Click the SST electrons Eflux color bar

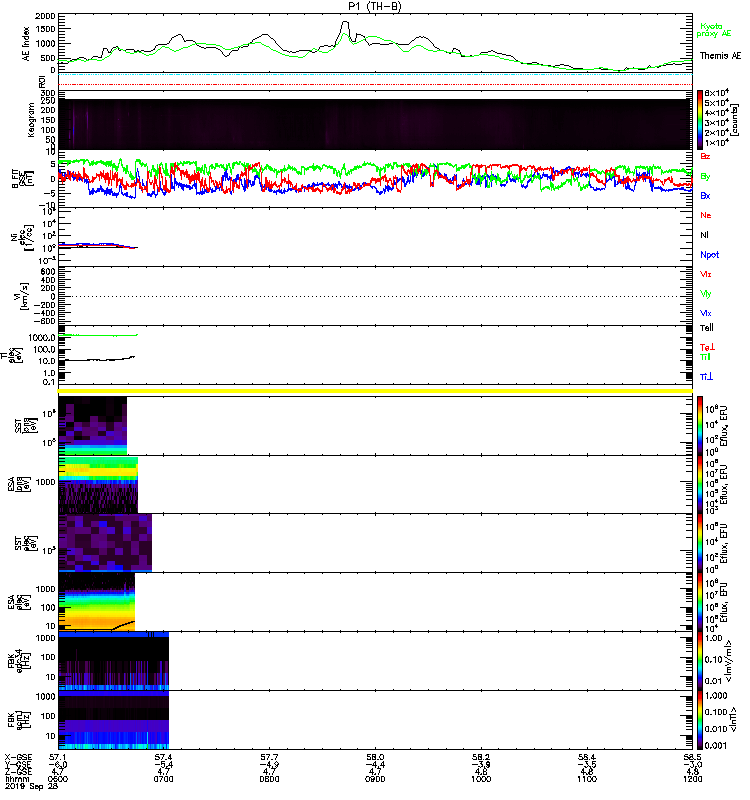tap(700, 543)
